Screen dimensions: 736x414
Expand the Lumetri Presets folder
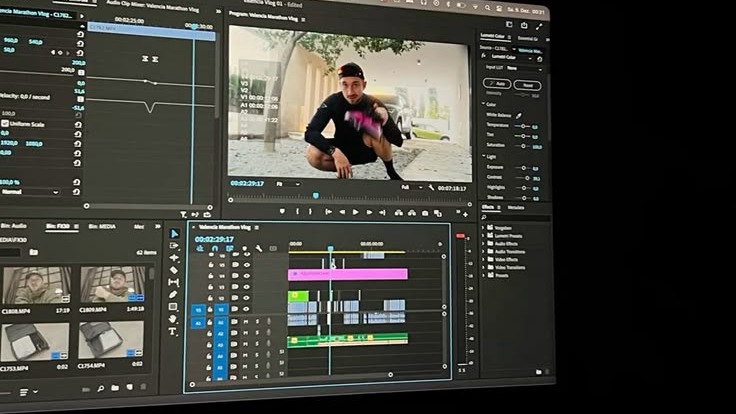pos(483,236)
